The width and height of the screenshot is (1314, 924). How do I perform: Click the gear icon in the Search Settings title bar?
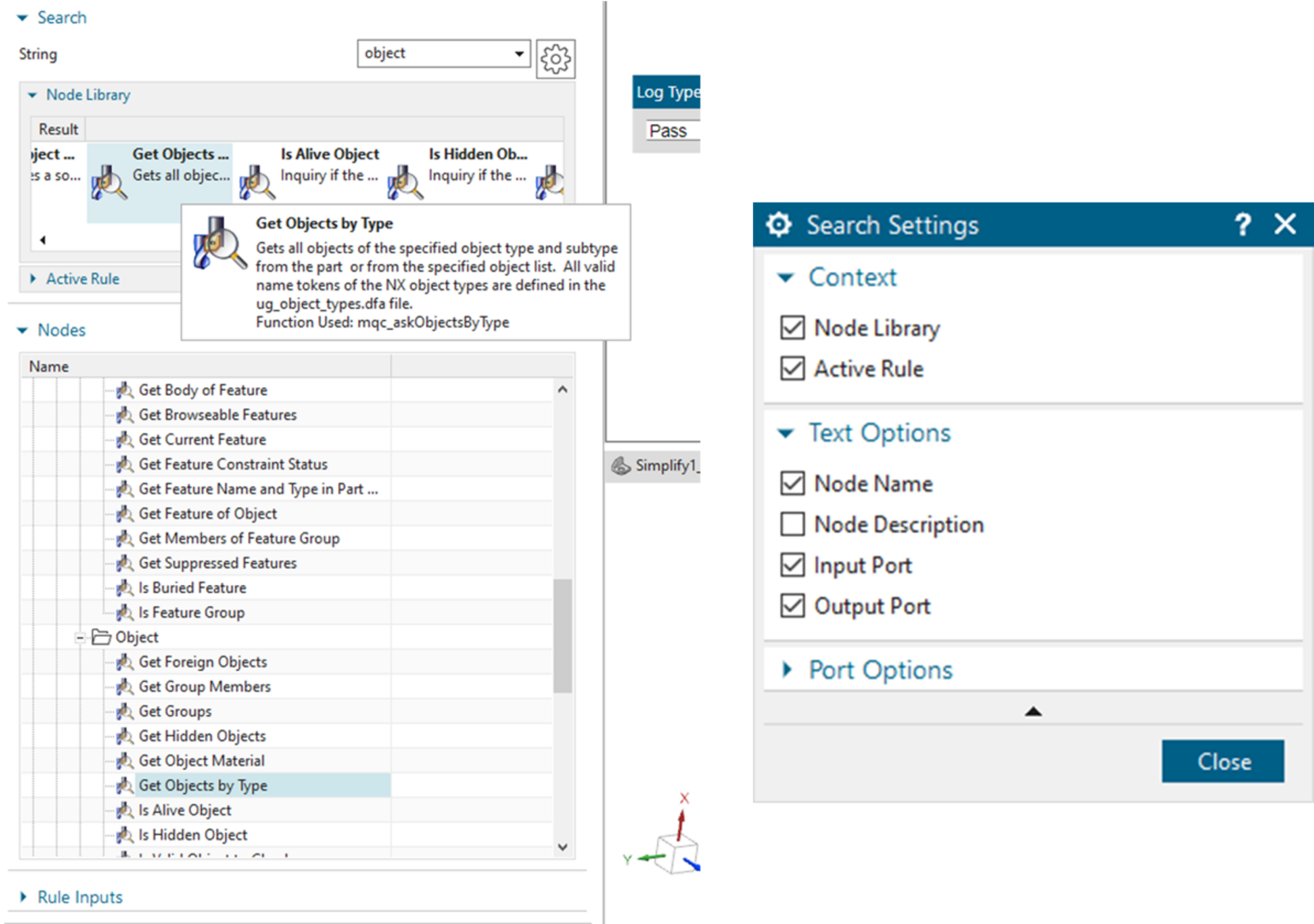click(x=779, y=224)
